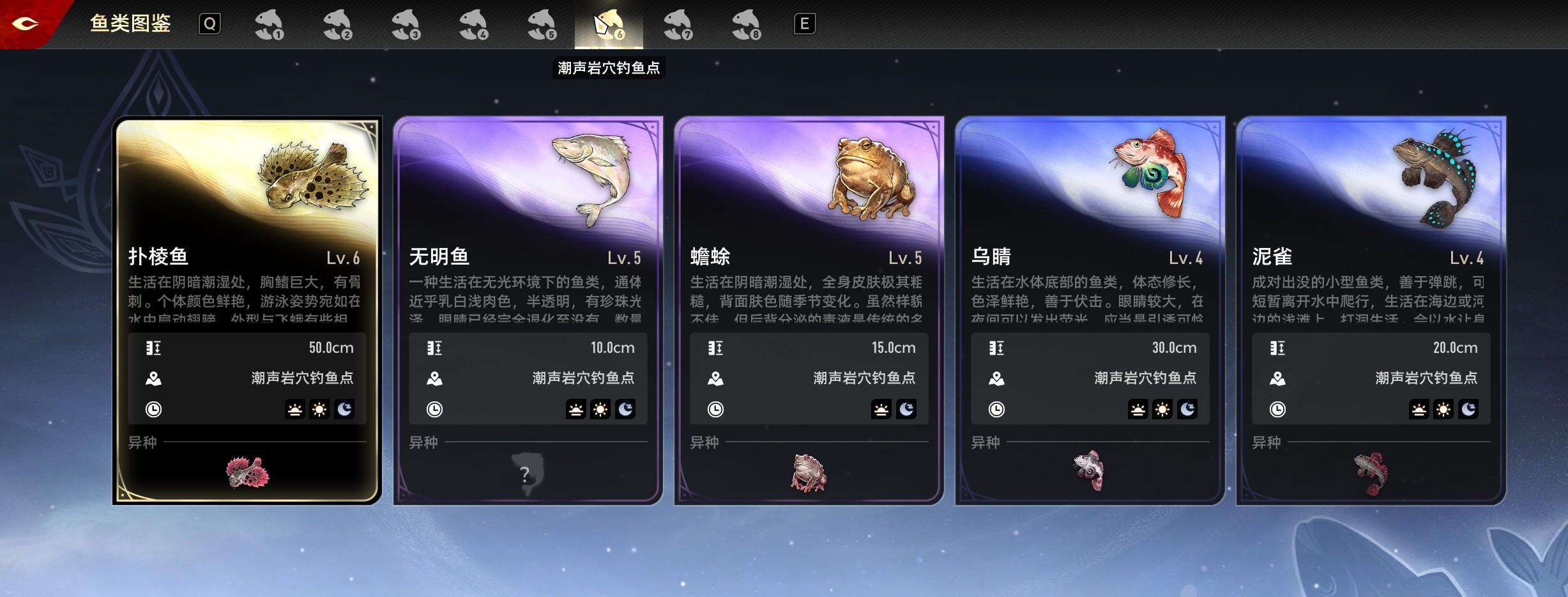The height and width of the screenshot is (597, 1568).
Task: Click the 蟾蜍 pink variant toad icon
Action: pyautogui.click(x=809, y=473)
